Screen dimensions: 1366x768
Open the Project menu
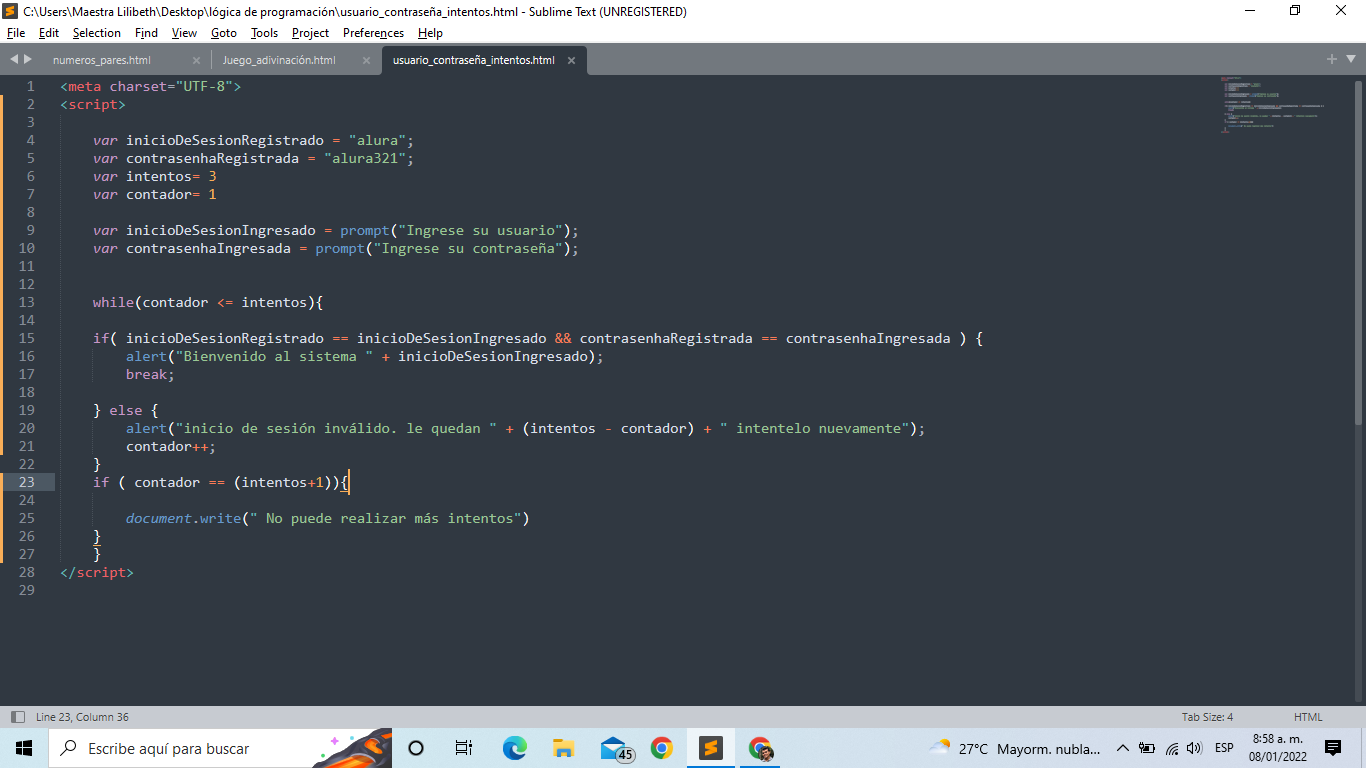(x=311, y=33)
